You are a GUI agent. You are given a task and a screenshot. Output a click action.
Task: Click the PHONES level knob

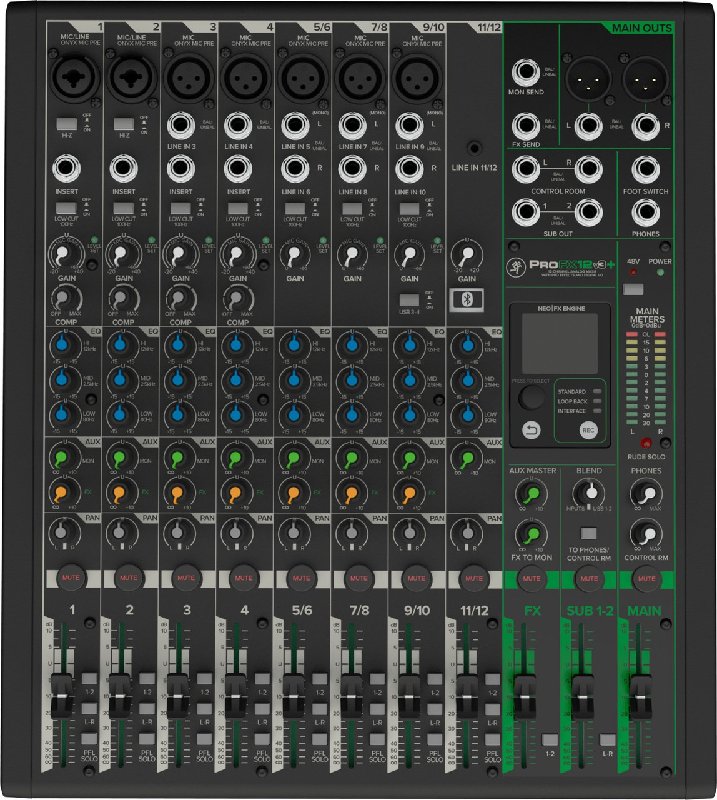(x=647, y=494)
